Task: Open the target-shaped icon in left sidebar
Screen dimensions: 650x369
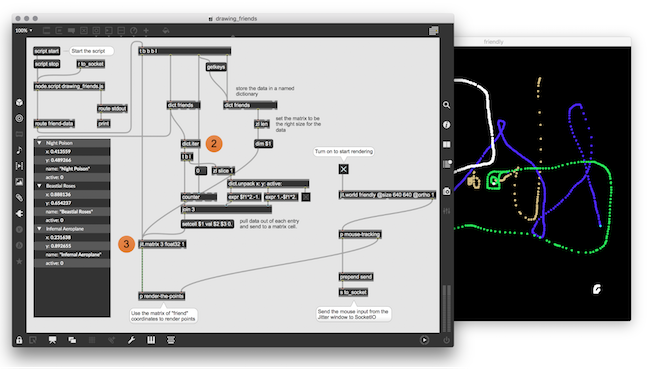Action: (19, 118)
